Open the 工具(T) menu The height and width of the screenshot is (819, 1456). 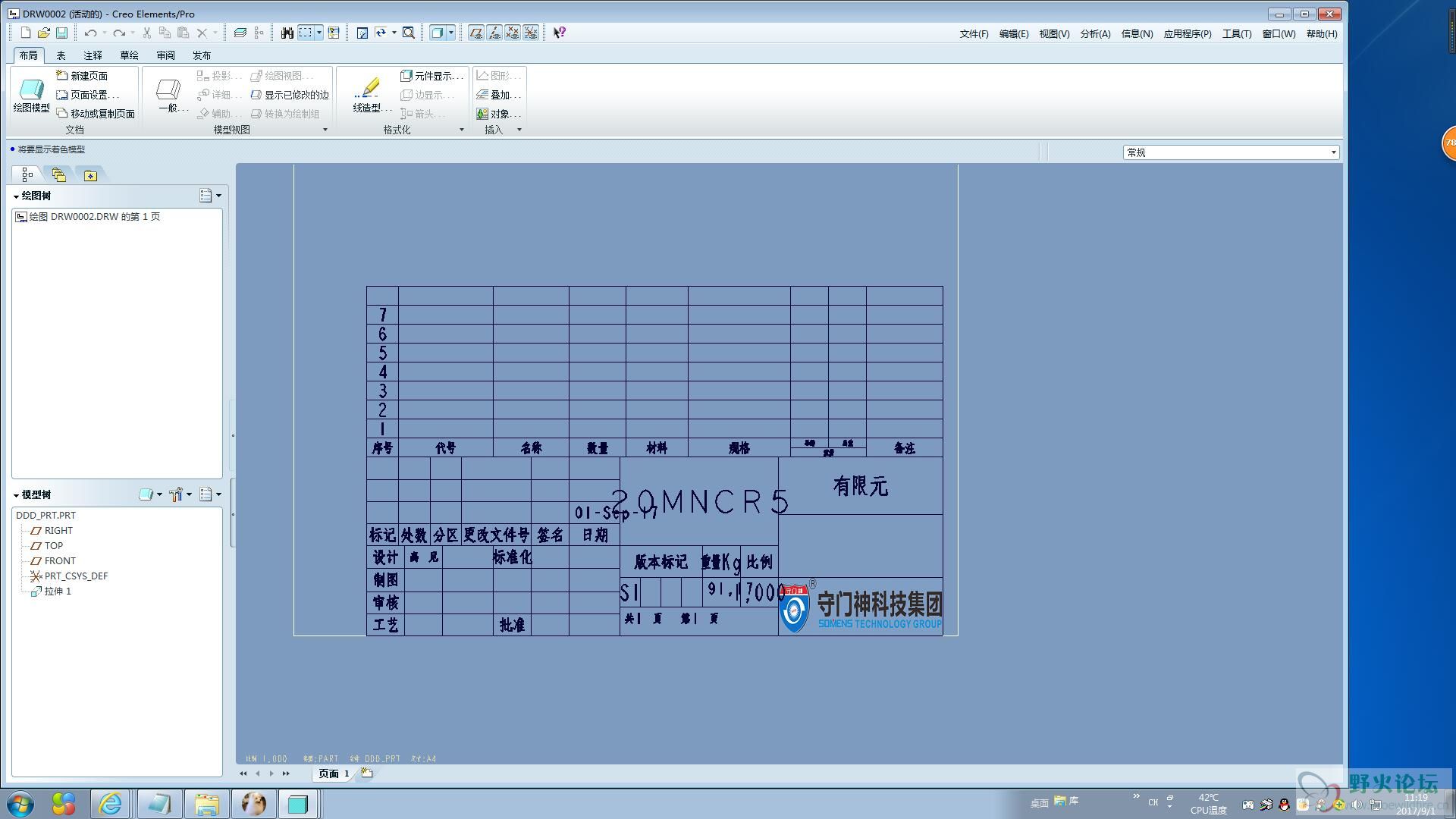point(1237,33)
